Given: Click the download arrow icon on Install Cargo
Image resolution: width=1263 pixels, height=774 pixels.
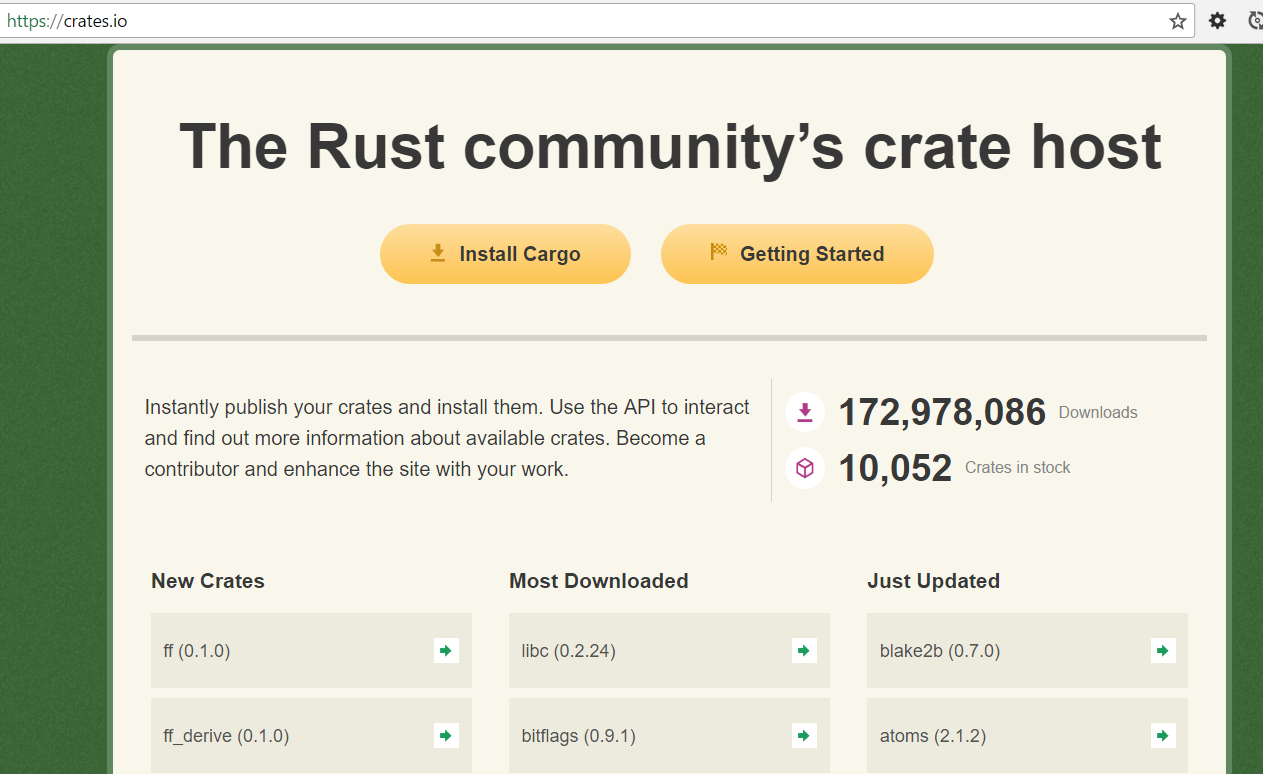Looking at the screenshot, I should pyautogui.click(x=437, y=253).
